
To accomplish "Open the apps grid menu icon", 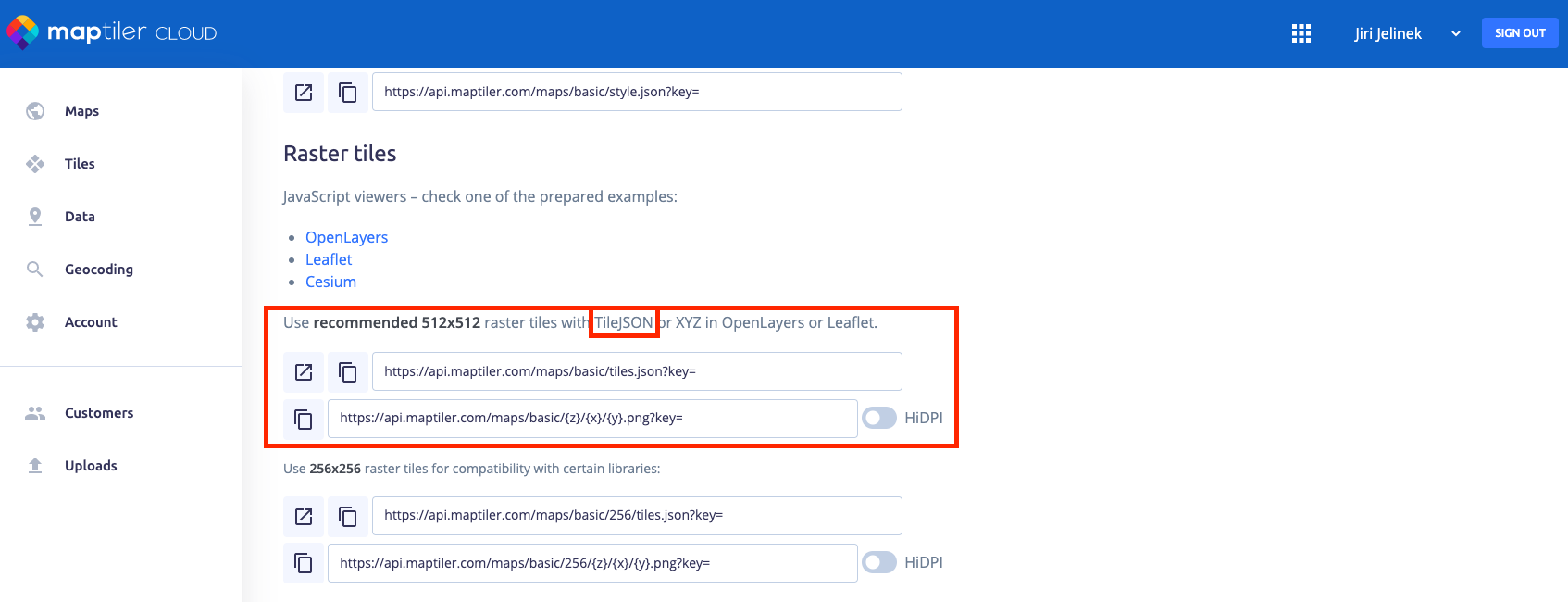I will pyautogui.click(x=1300, y=33).
